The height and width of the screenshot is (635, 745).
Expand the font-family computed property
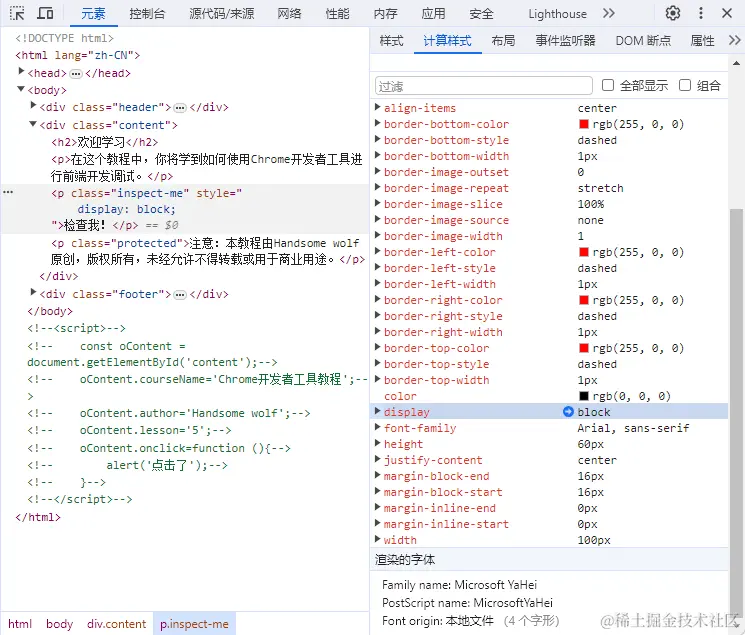tap(378, 427)
